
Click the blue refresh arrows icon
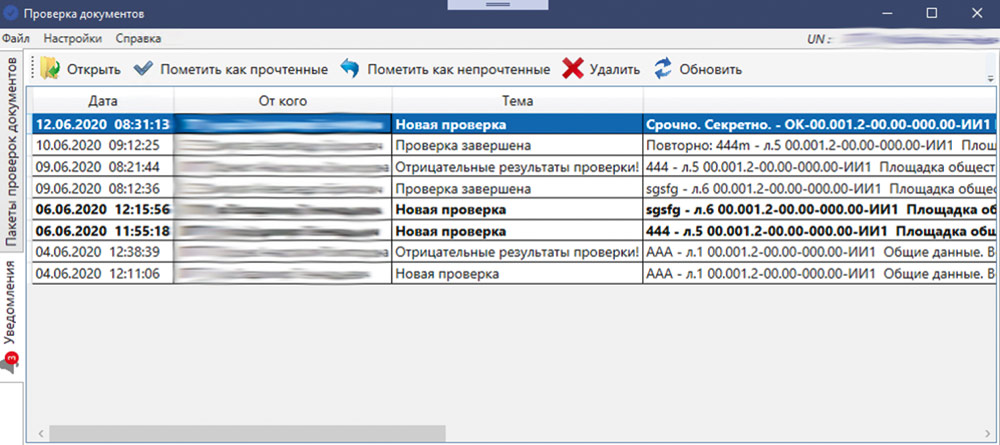tap(662, 69)
